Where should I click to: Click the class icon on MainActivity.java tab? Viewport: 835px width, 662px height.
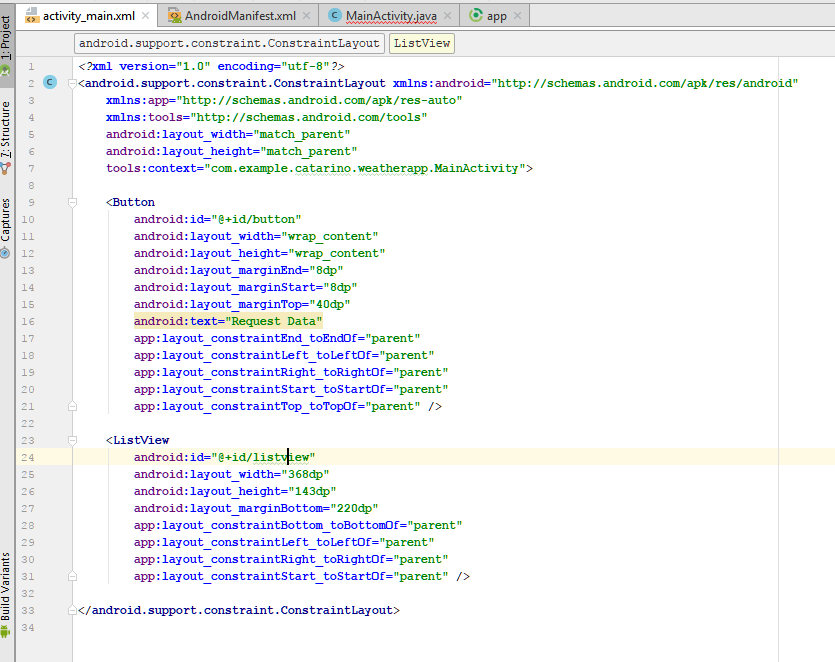[334, 15]
